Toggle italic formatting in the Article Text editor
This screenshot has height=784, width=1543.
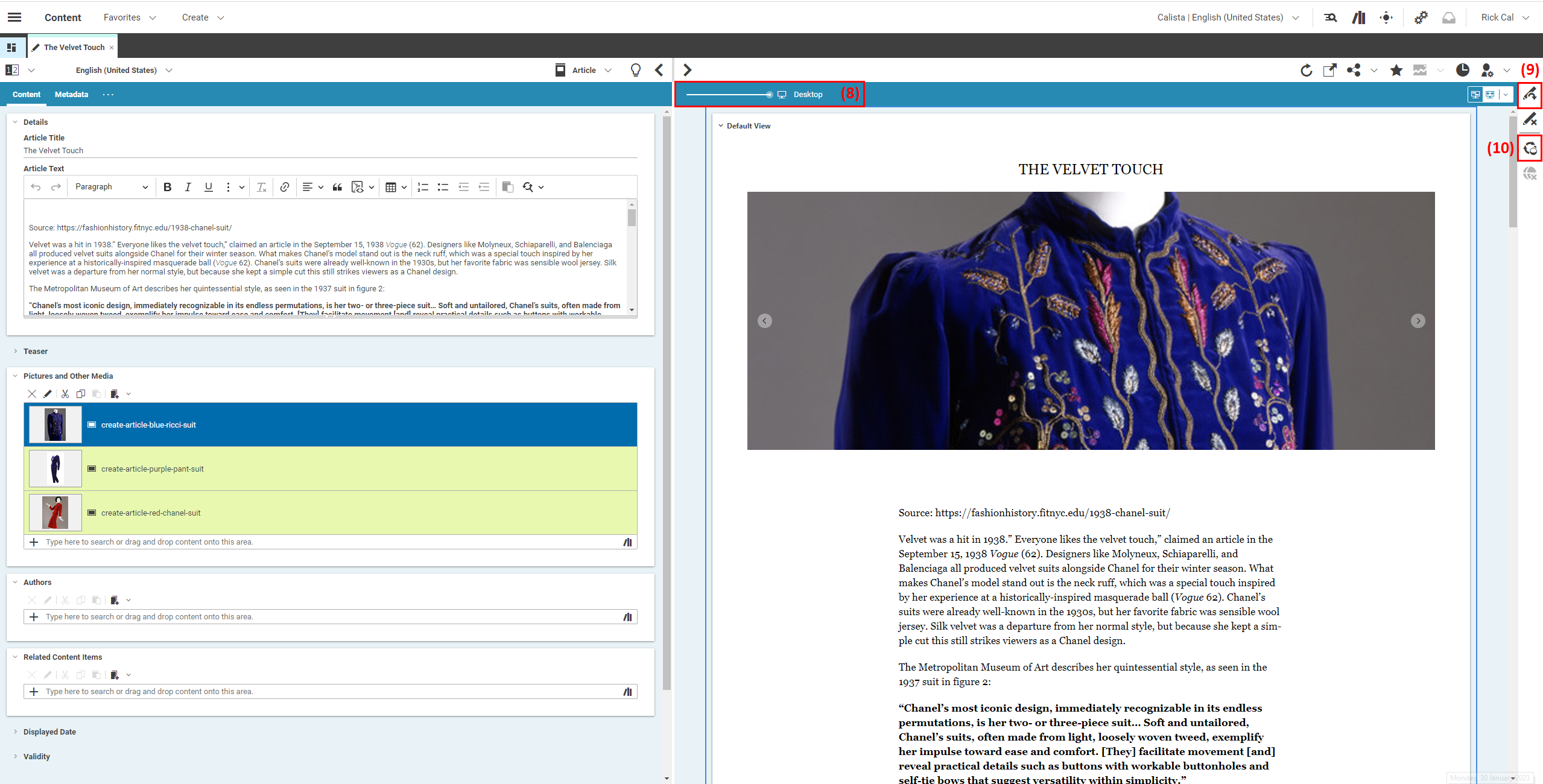click(x=188, y=187)
